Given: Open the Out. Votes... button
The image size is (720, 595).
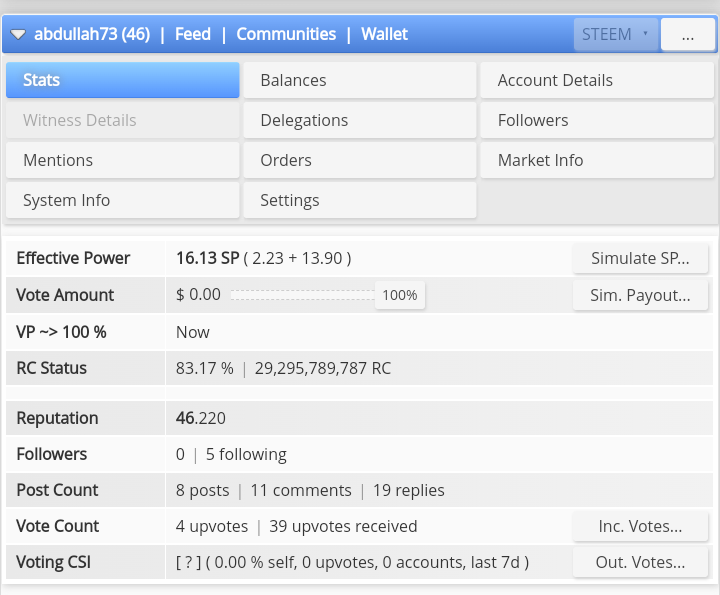Looking at the screenshot, I should click(x=640, y=562).
